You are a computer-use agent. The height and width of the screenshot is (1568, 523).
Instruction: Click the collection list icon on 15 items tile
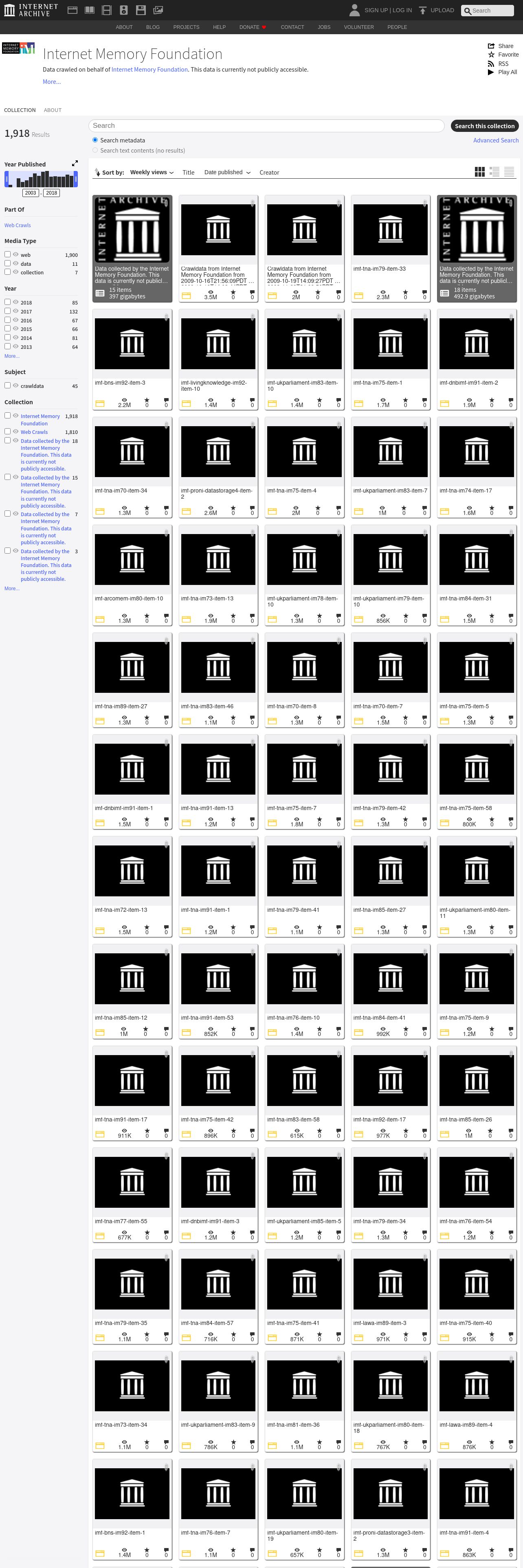pyautogui.click(x=101, y=293)
